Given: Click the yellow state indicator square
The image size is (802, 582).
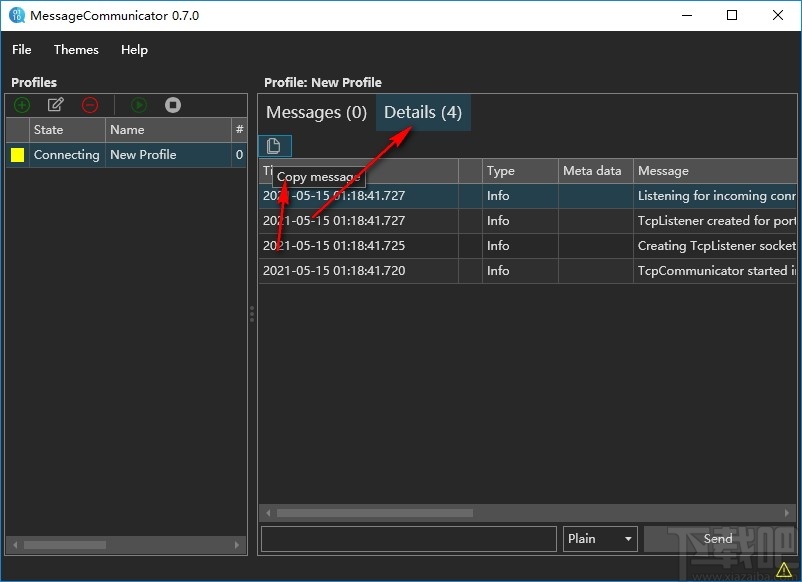Looking at the screenshot, I should coord(16,154).
